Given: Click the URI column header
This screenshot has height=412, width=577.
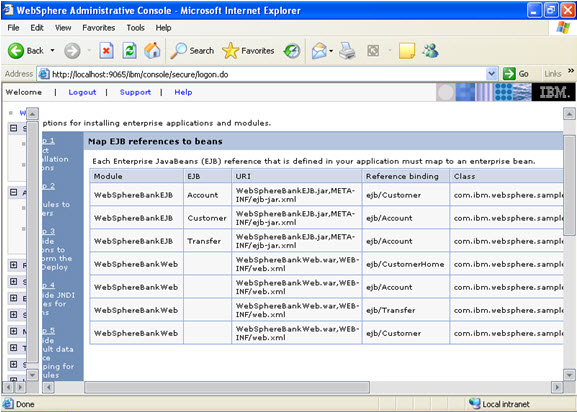Looking at the screenshot, I should click(297, 176).
